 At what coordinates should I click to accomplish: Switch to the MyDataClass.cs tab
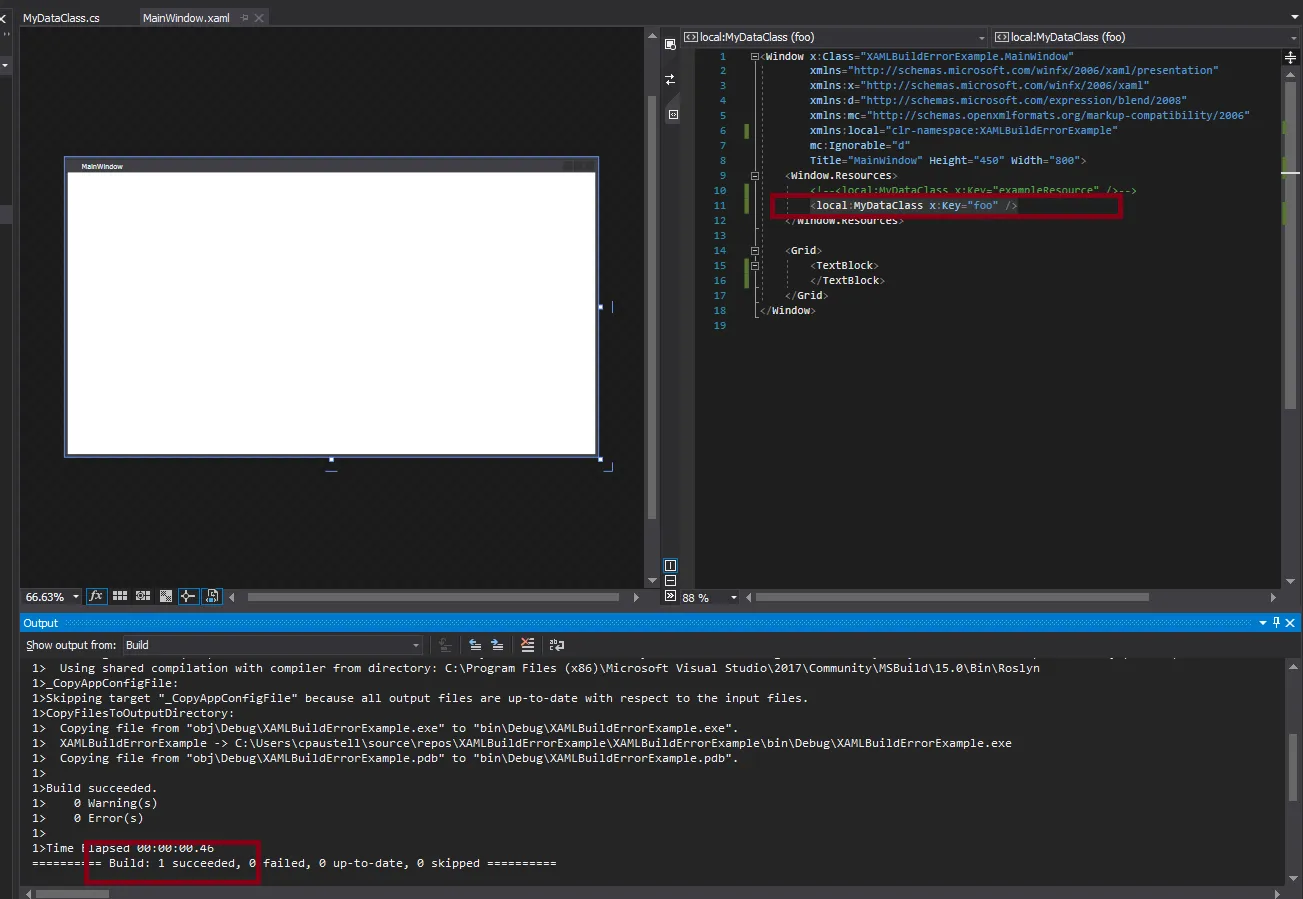(61, 18)
